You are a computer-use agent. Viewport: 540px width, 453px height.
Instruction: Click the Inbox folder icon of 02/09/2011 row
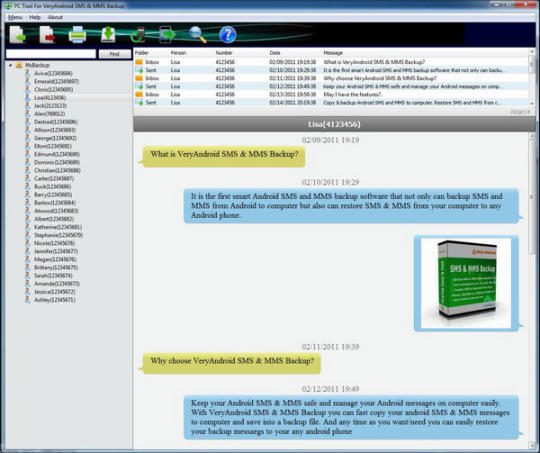pyautogui.click(x=139, y=62)
